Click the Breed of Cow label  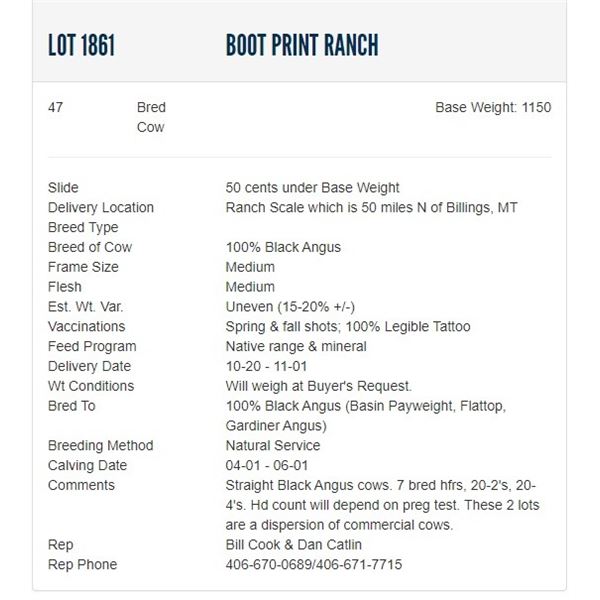tap(90, 247)
